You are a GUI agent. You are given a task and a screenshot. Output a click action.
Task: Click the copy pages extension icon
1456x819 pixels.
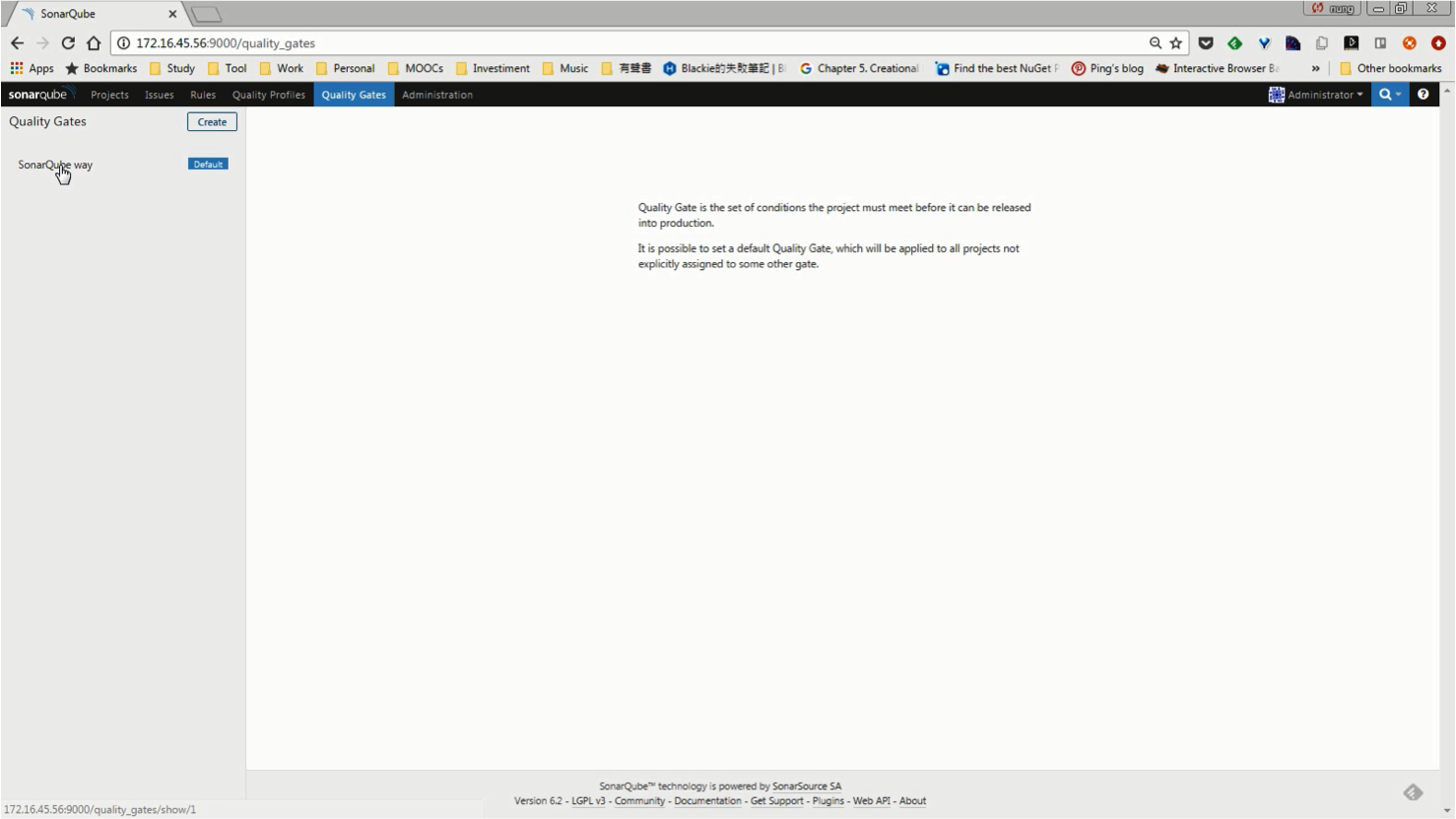coord(1322,43)
